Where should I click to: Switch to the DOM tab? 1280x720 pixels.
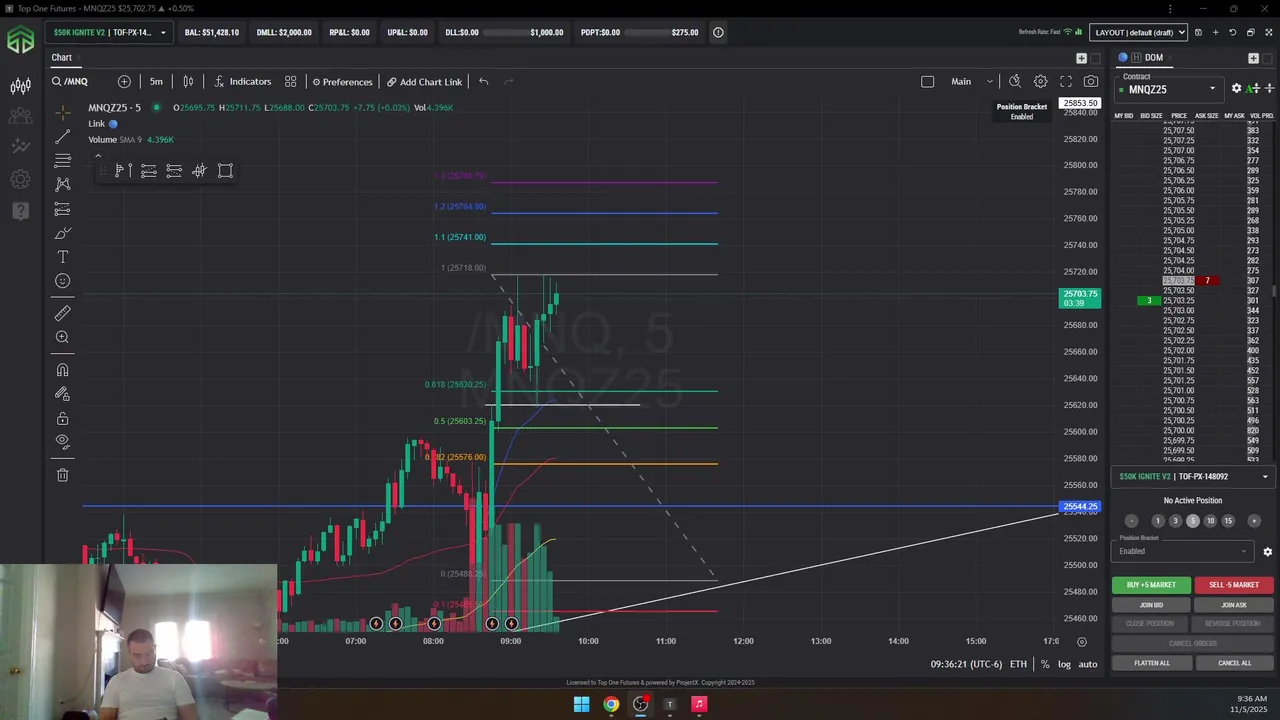click(1153, 58)
